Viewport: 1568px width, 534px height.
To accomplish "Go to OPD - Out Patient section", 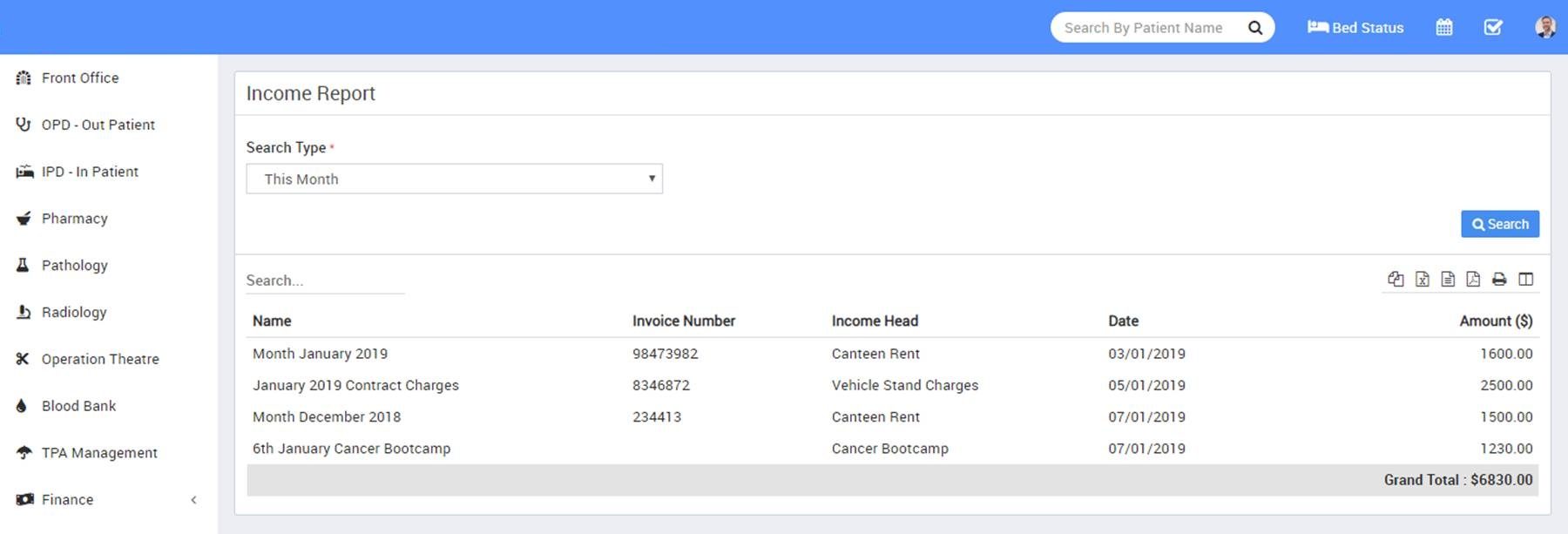I will tap(98, 125).
